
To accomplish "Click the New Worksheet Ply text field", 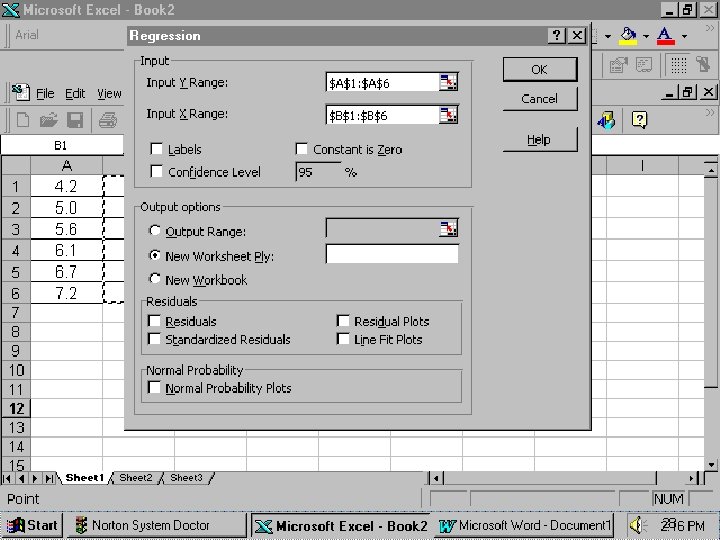I will (392, 254).
